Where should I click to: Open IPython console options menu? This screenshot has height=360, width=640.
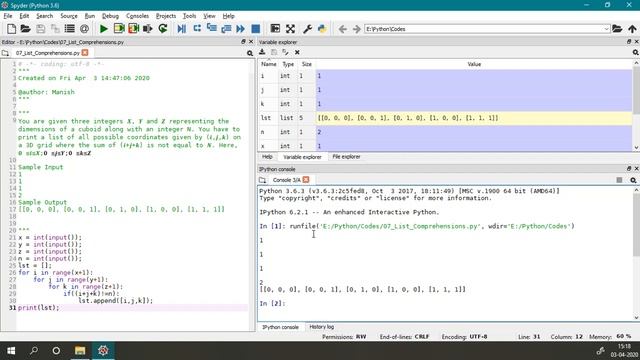pyautogui.click(x=633, y=180)
